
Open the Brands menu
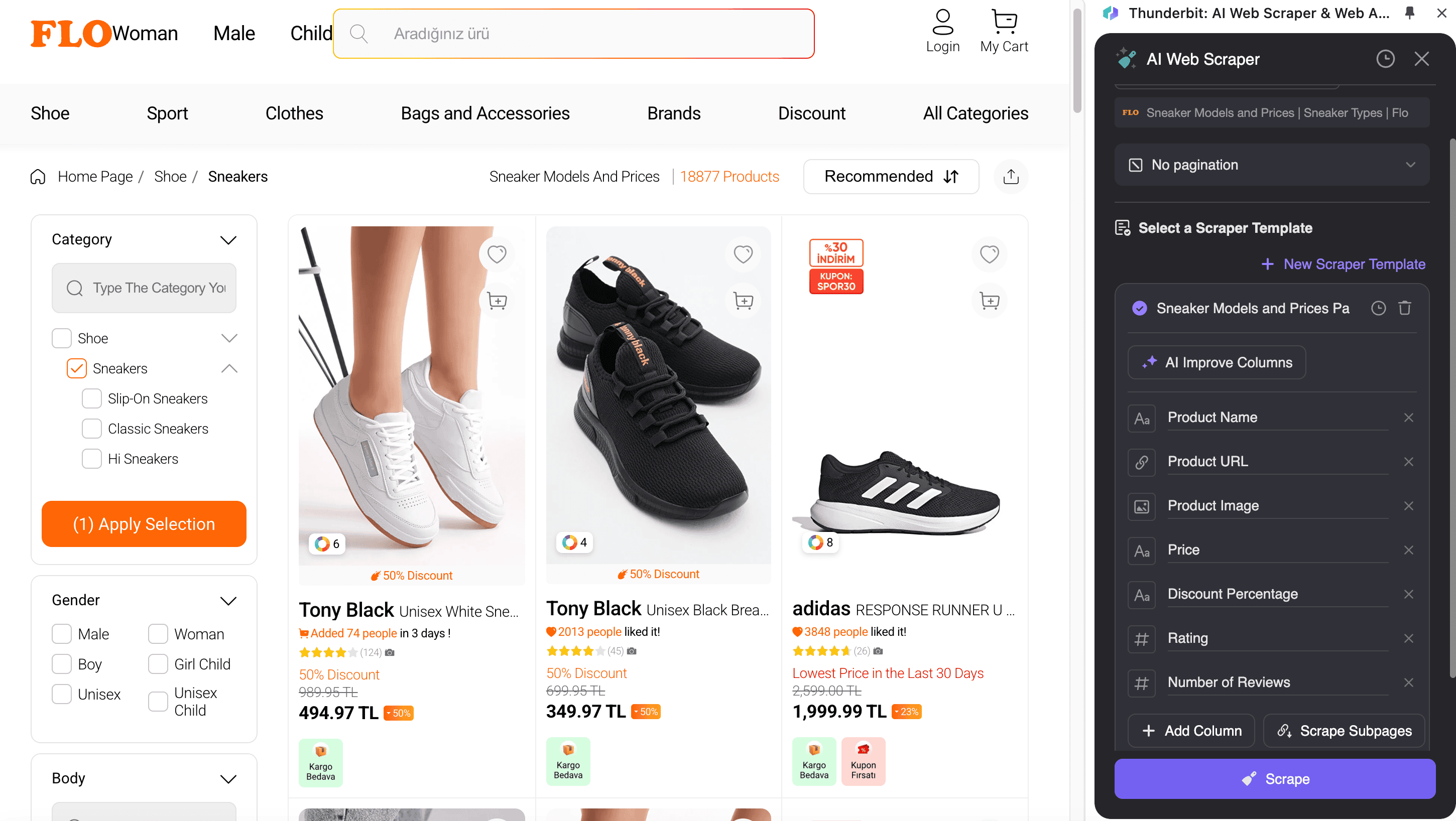point(674,113)
